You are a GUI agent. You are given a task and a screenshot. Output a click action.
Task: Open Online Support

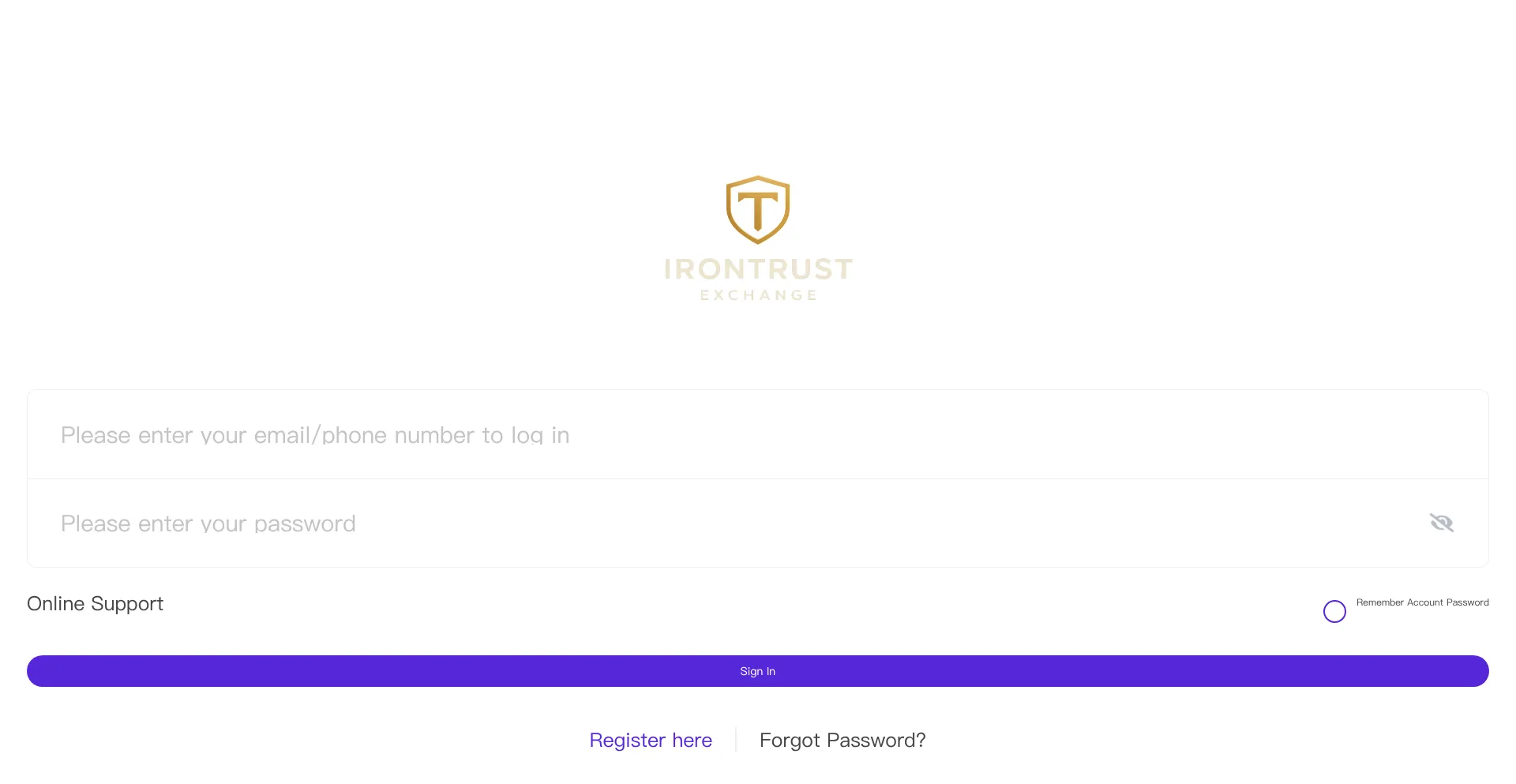[x=95, y=603]
